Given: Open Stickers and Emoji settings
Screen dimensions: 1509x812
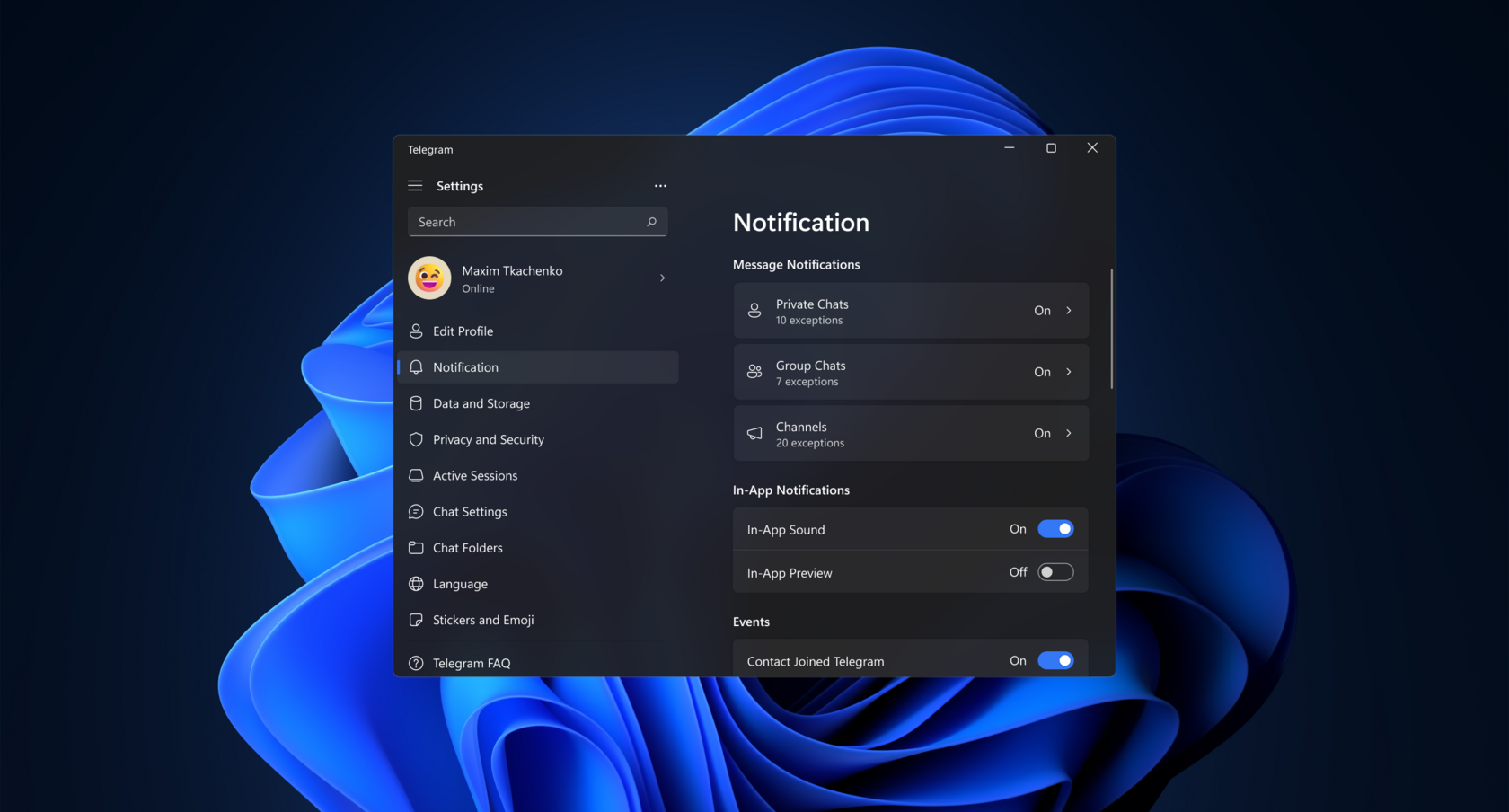Looking at the screenshot, I should tap(537, 620).
